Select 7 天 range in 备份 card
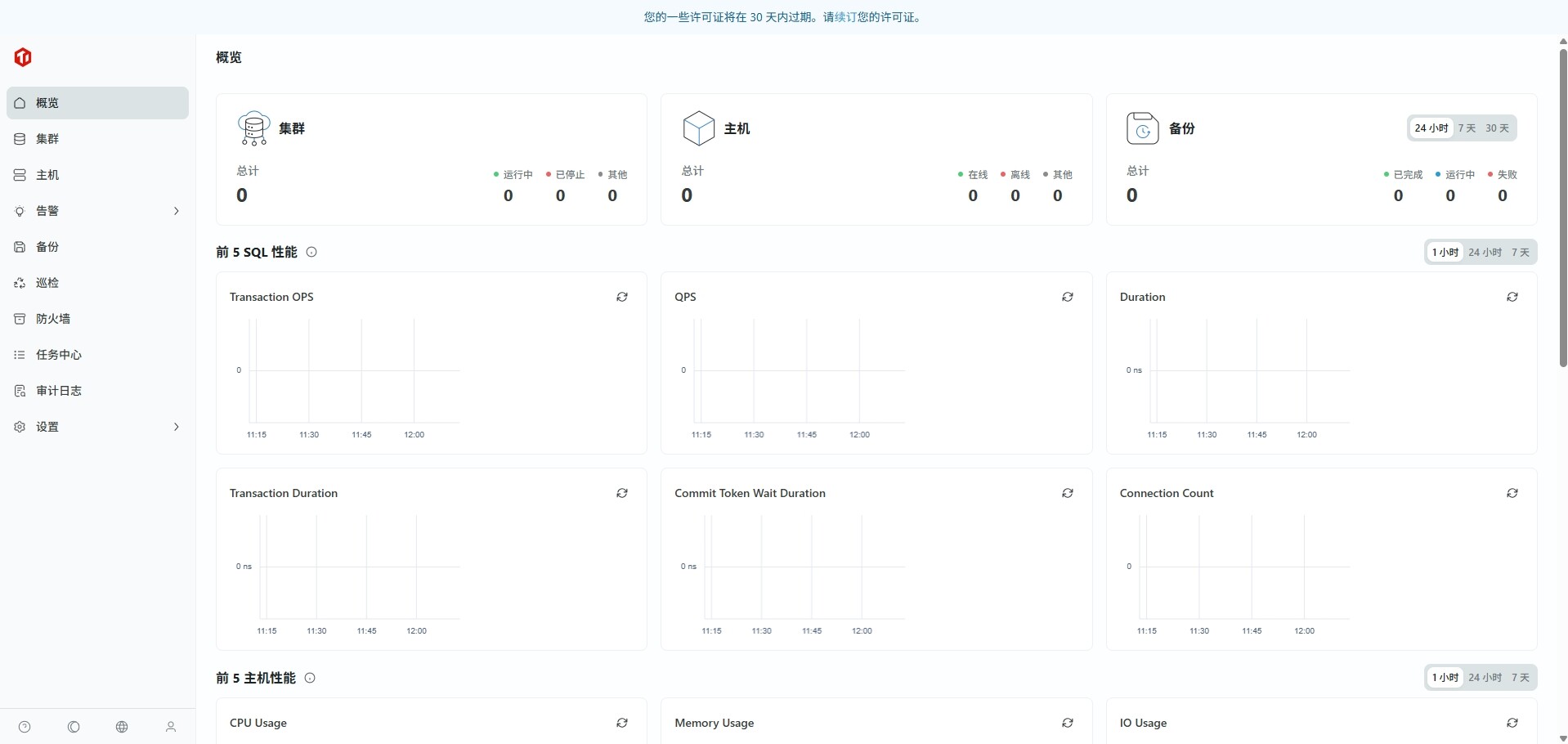 1467,128
